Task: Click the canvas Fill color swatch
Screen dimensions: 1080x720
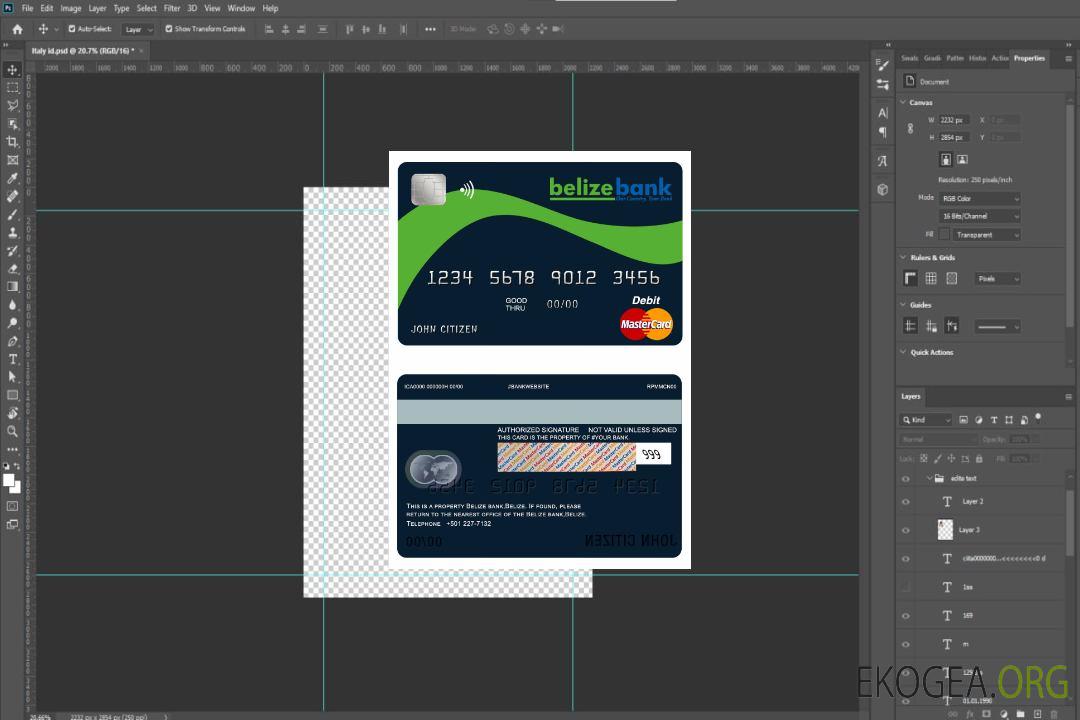Action: click(944, 234)
